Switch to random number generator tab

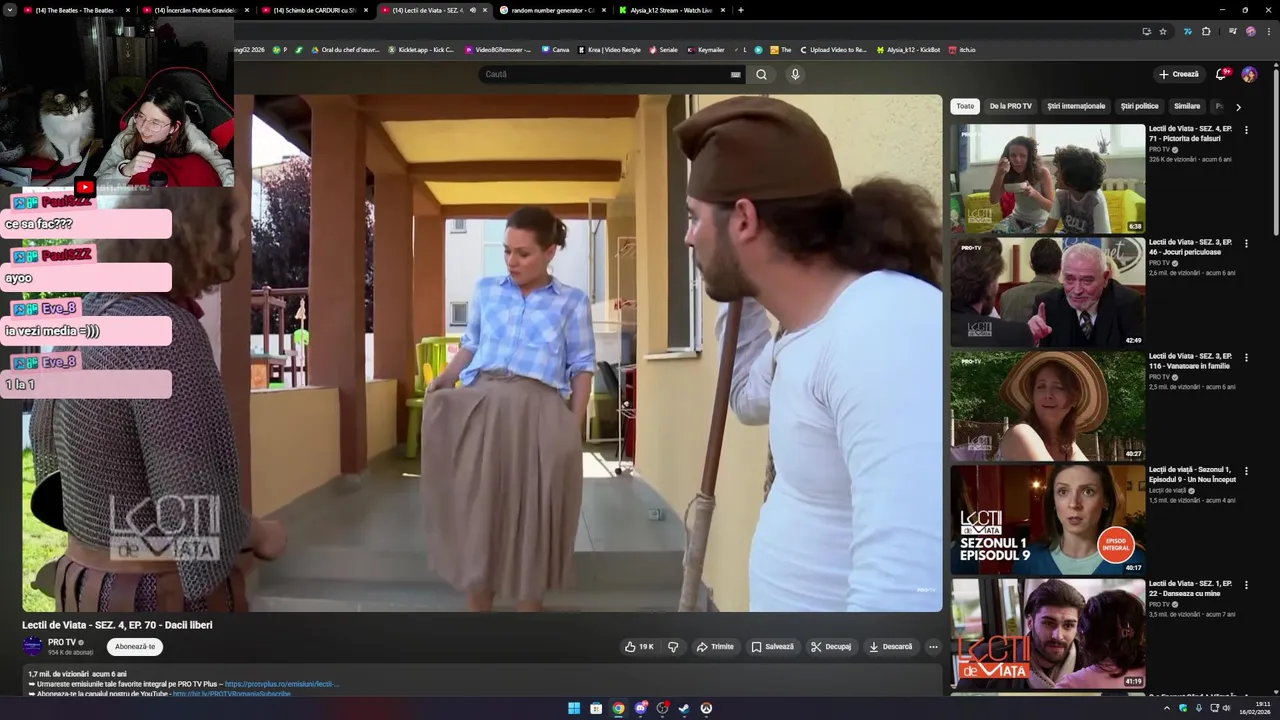point(553,10)
